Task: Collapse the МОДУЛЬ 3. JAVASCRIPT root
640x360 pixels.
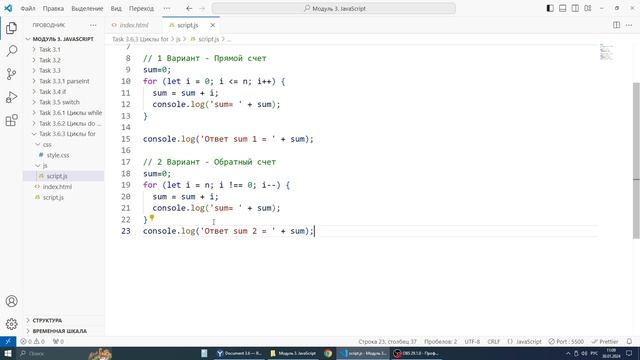Action: (x=64, y=39)
